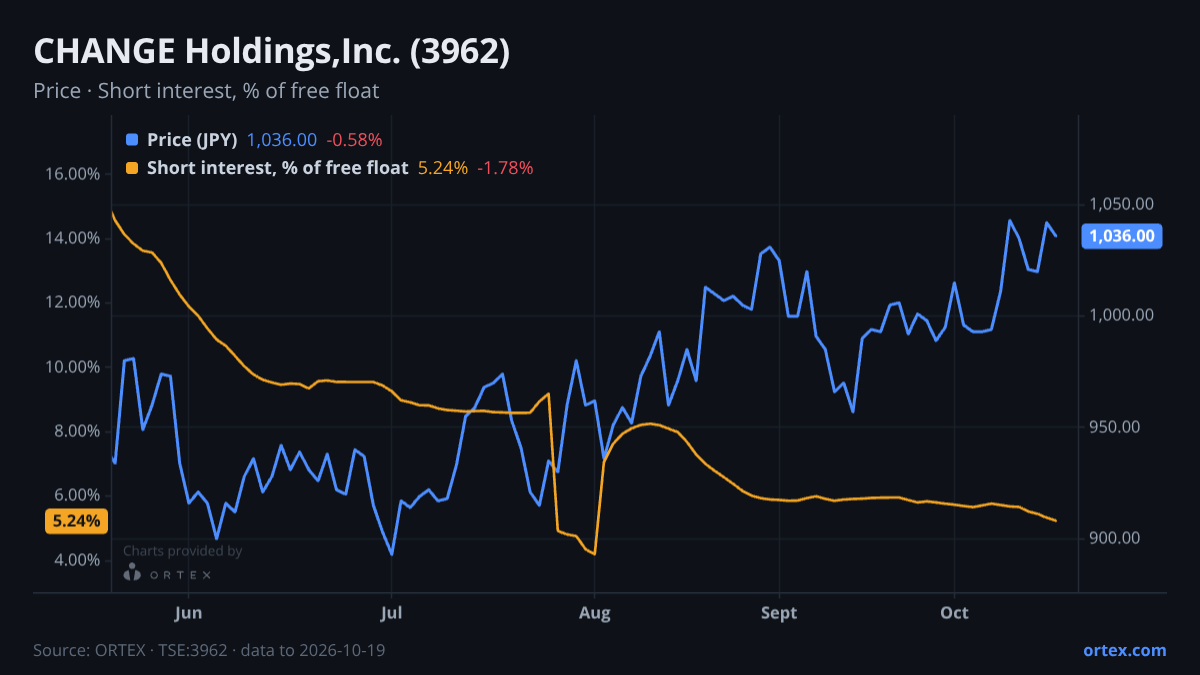This screenshot has height=675, width=1200.
Task: Click the 10.00% left axis label
Action: tap(73, 367)
